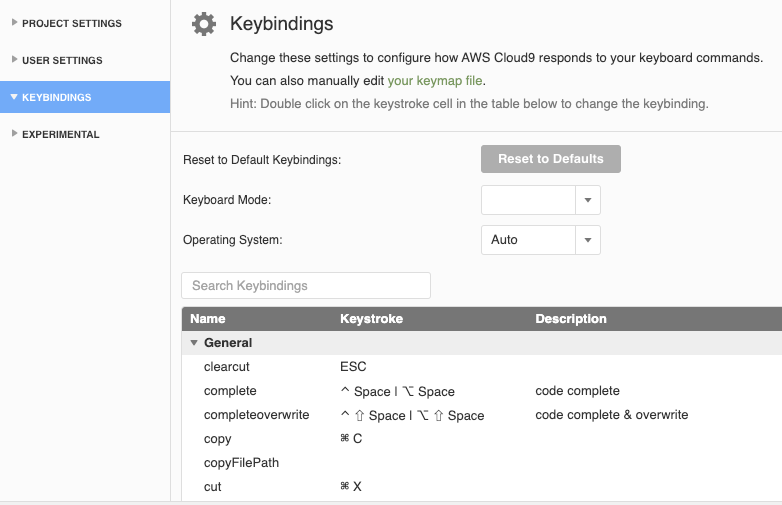The width and height of the screenshot is (782, 505).
Task: Open the Operating System dropdown arrow
Action: 588,240
